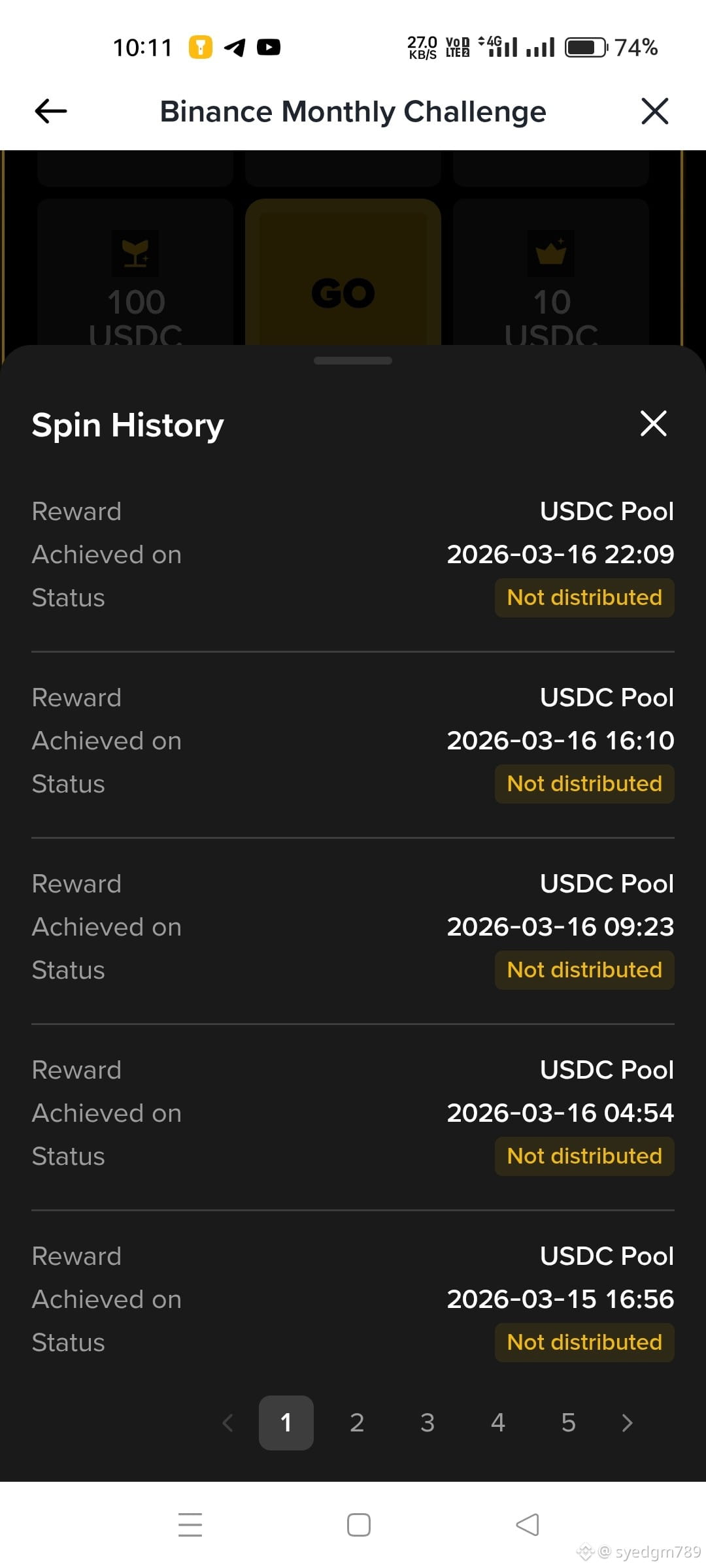Tap Android home square icon
The image size is (706, 1568).
359,1525
